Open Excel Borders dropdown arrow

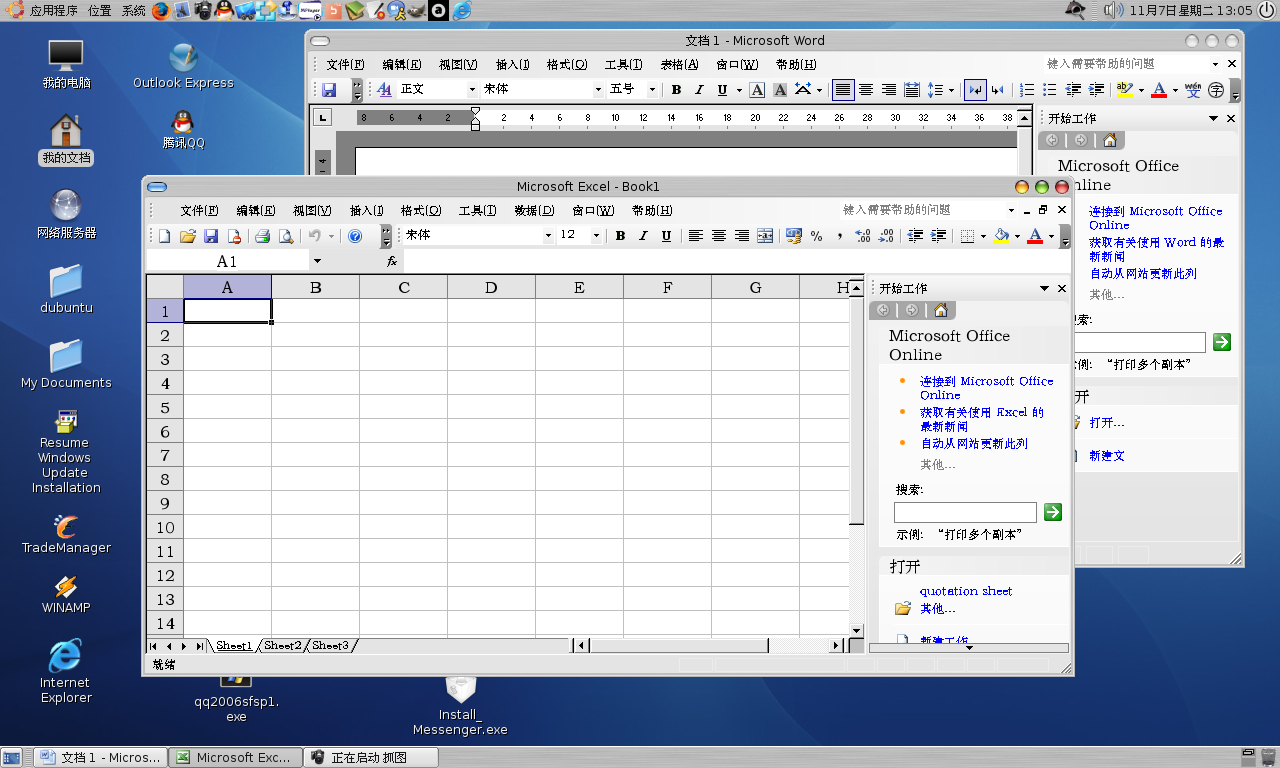point(983,236)
